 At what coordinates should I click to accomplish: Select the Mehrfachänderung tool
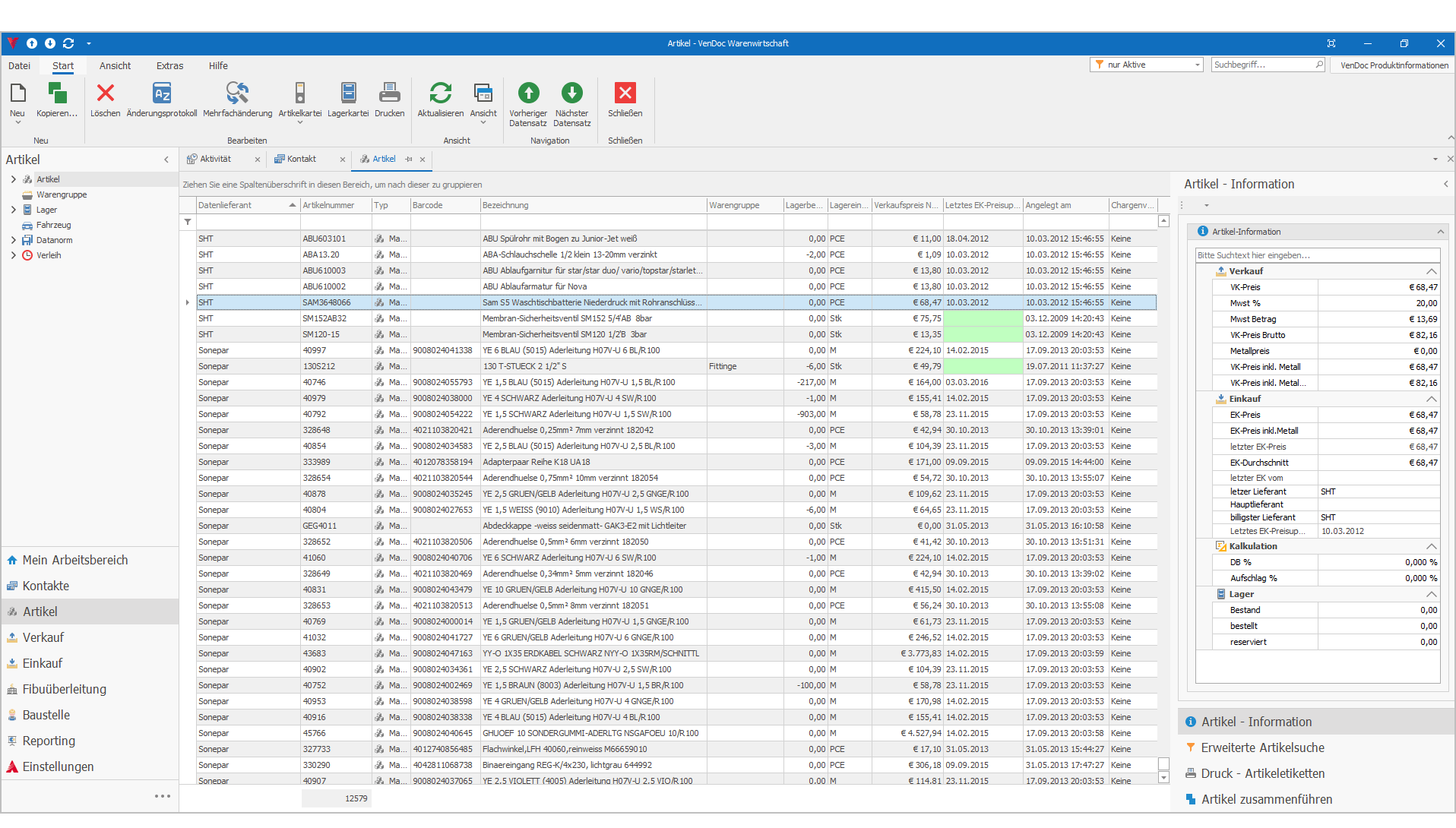[x=236, y=99]
